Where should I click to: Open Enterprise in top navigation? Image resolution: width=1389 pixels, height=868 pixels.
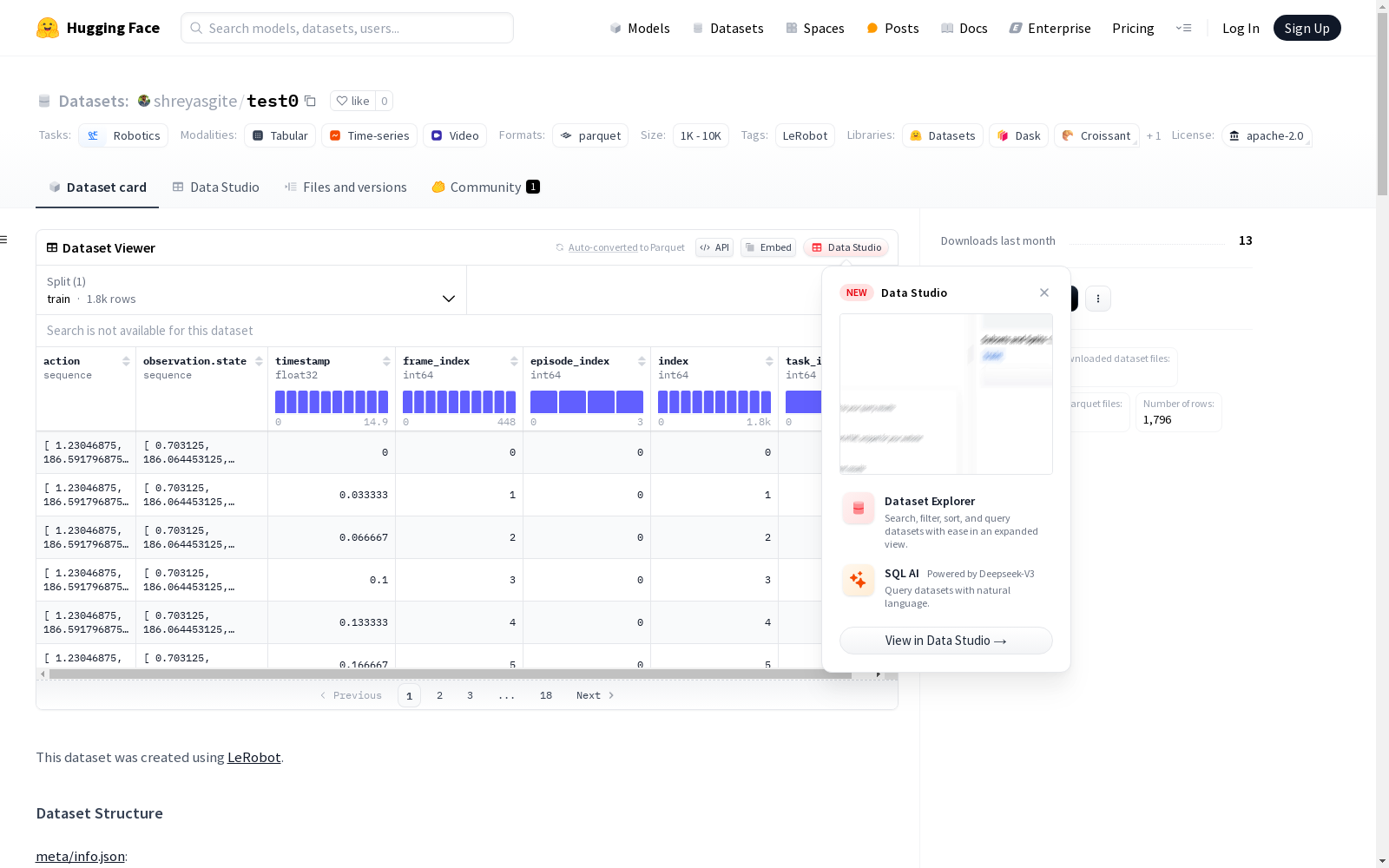pyautogui.click(x=1050, y=28)
